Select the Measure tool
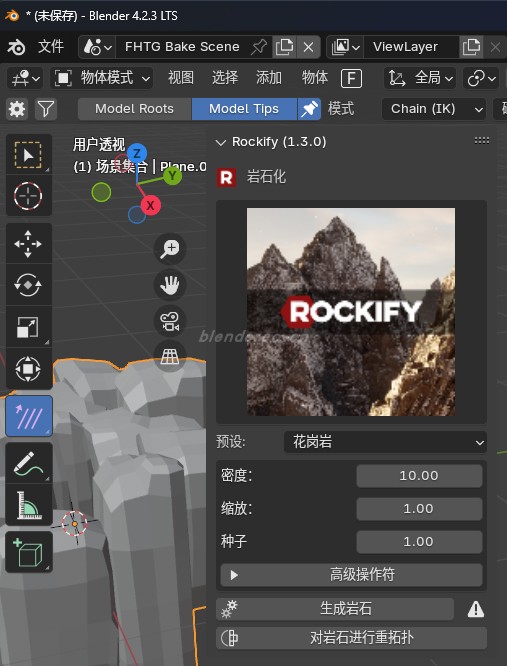Viewport: 507px width, 666px height. pyautogui.click(x=28, y=504)
